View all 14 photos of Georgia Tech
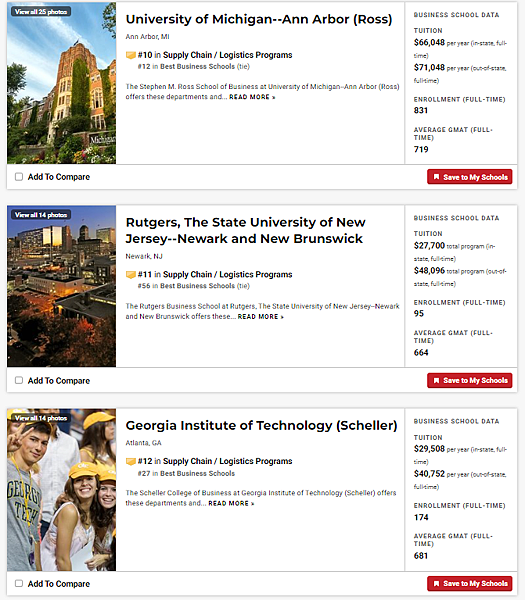Image resolution: width=525 pixels, height=600 pixels. (x=41, y=418)
